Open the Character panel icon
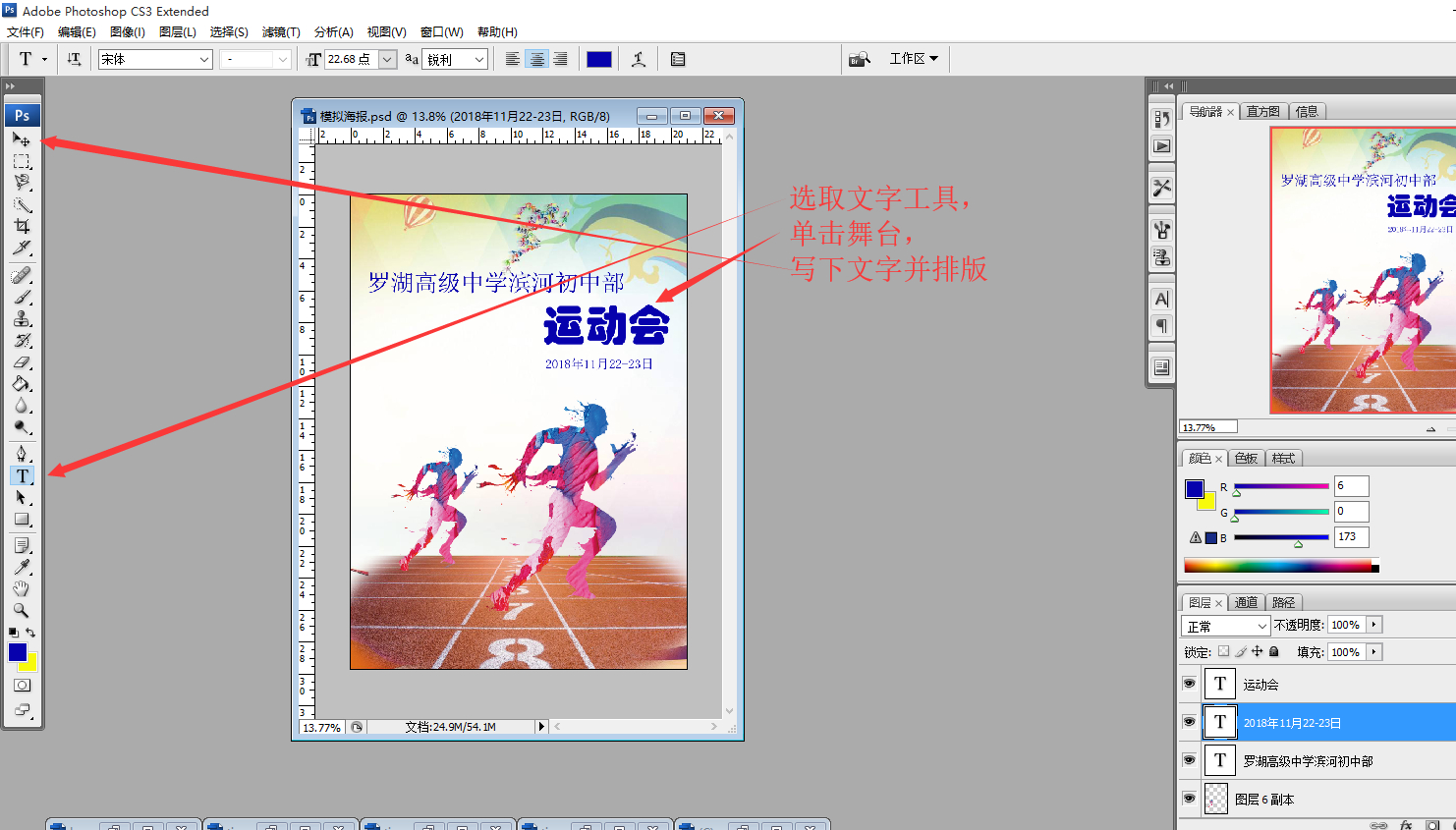This screenshot has height=830, width=1456. point(1161,300)
